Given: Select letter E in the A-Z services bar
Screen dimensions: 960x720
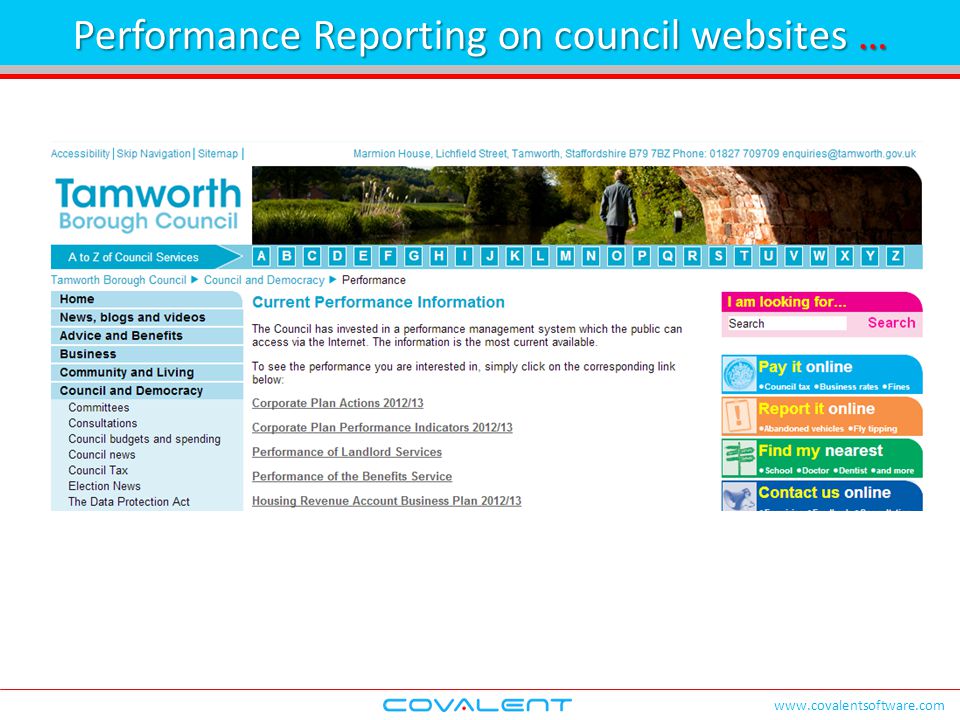Looking at the screenshot, I should [363, 256].
